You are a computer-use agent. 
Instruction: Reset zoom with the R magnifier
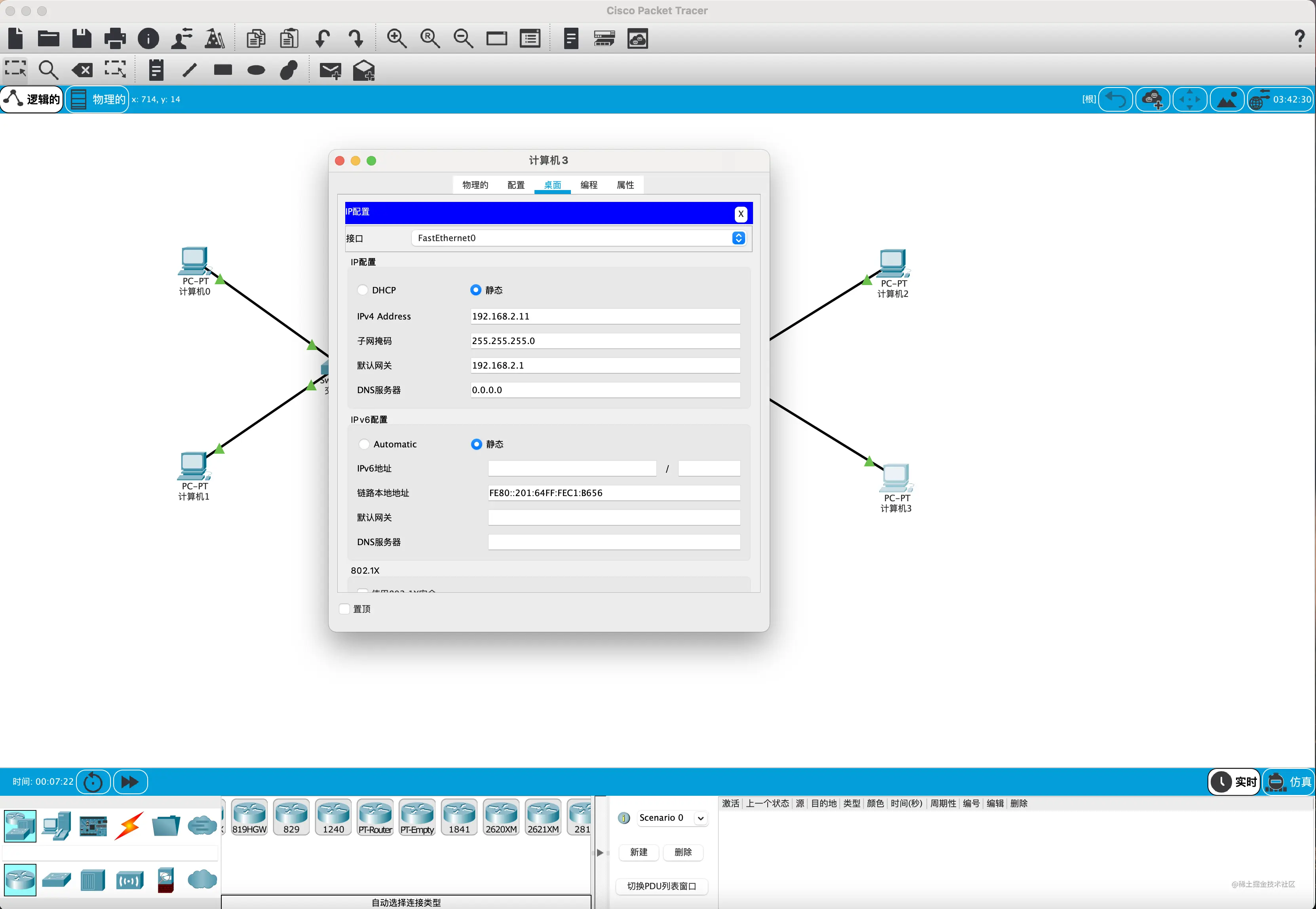(x=430, y=38)
